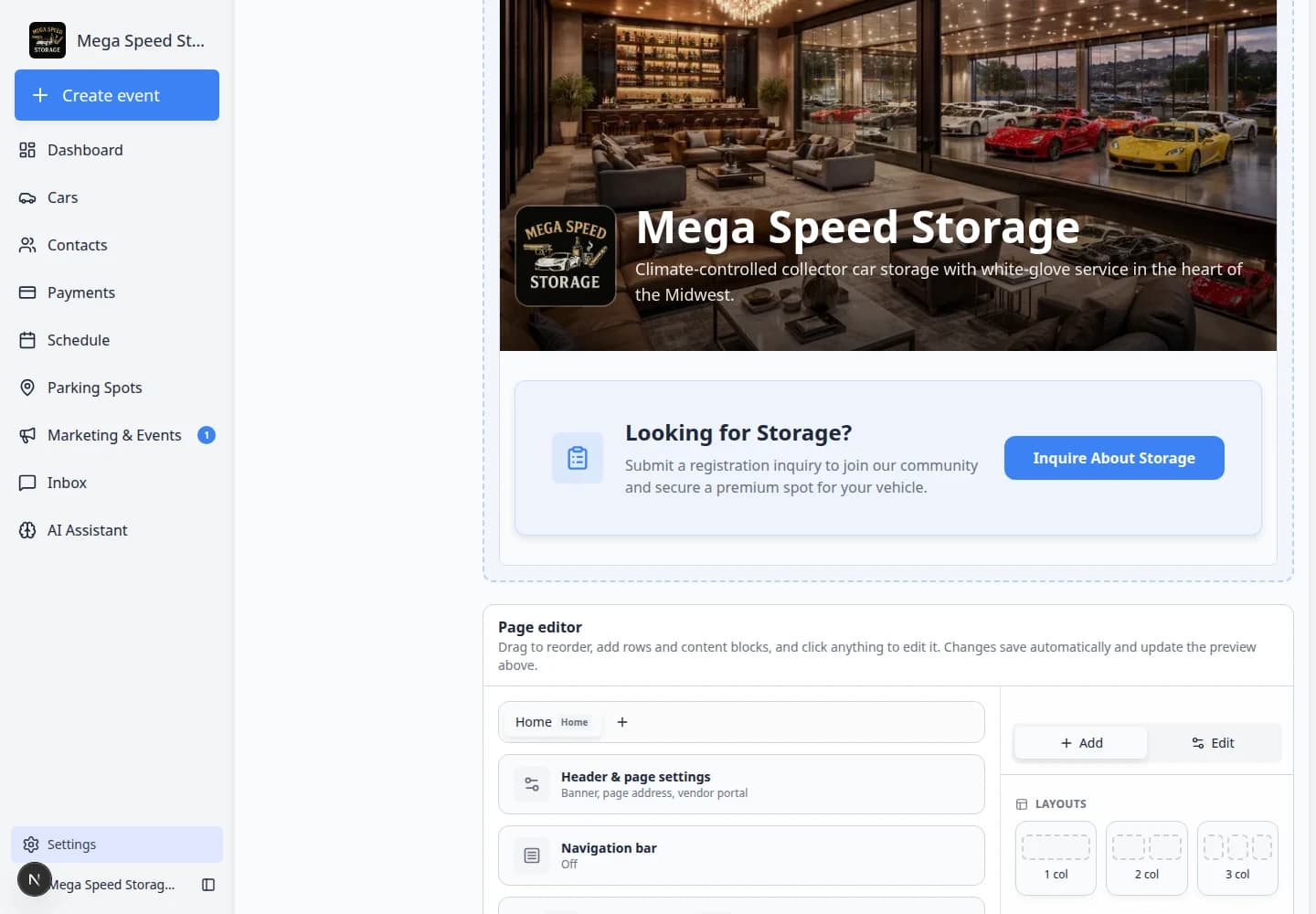Viewport: 1316px width, 914px height.
Task: Choose the 2 col layout option
Action: click(1147, 857)
